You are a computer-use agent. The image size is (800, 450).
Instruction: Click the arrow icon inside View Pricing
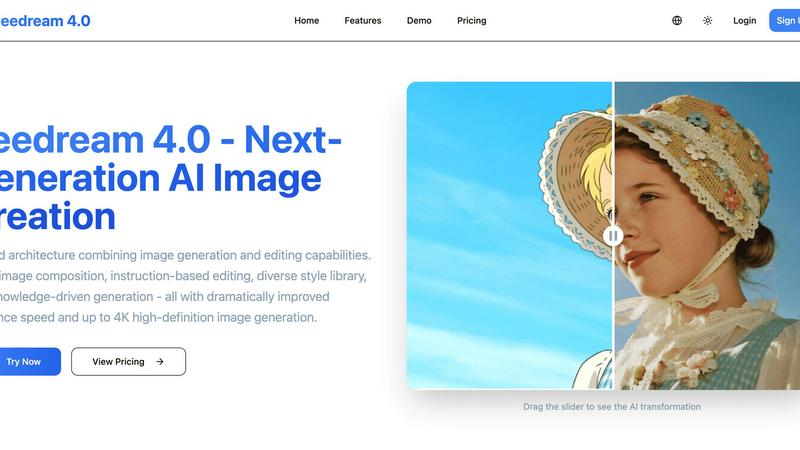[160, 362]
